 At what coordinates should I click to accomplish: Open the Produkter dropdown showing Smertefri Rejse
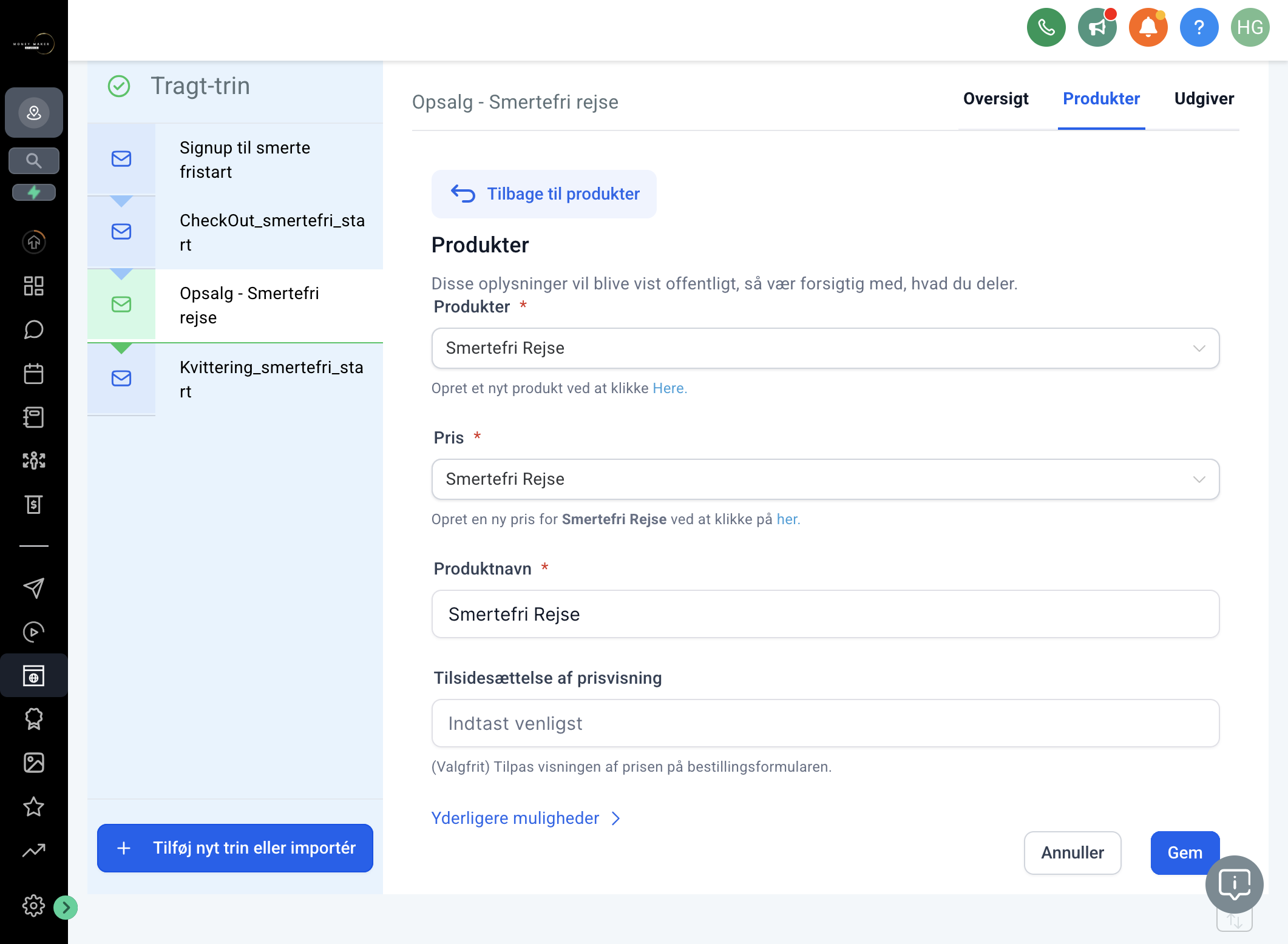(825, 348)
